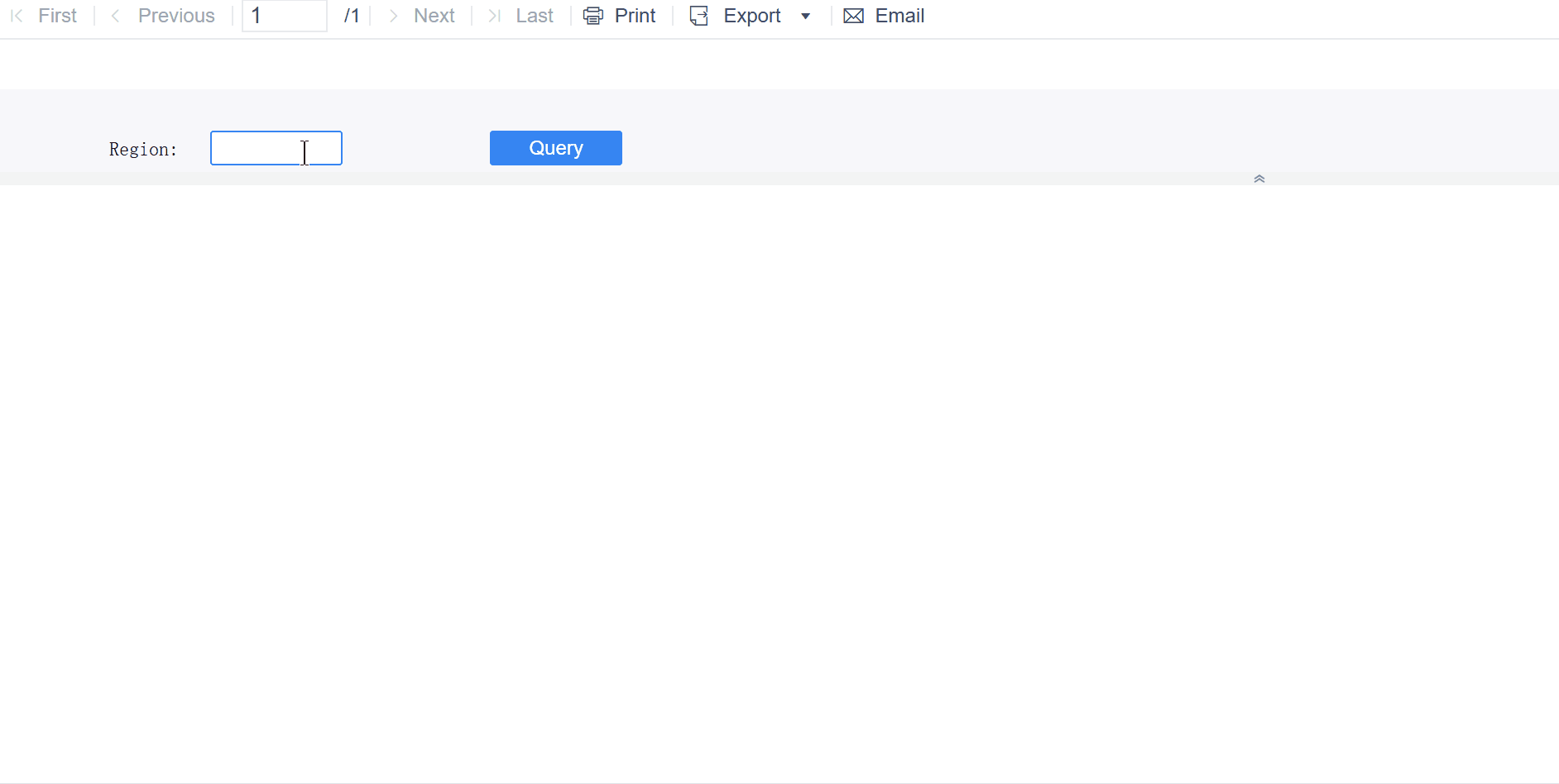Collapse the parameter panel with the double-chevron
This screenshot has height=784, width=1559.
(x=1259, y=177)
